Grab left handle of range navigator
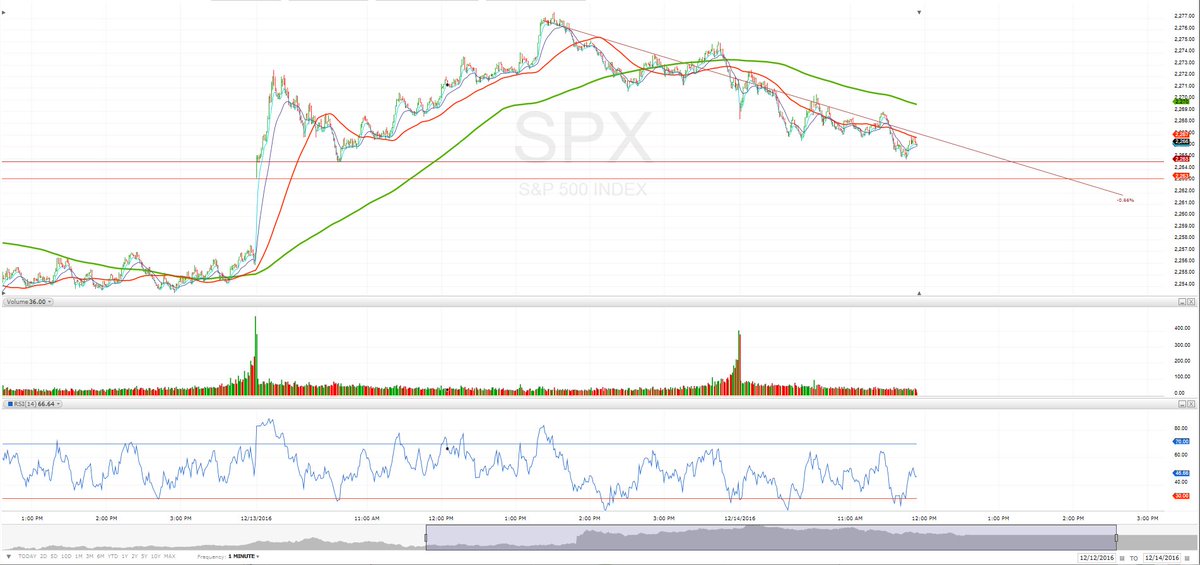The height and width of the screenshot is (565, 1200). 426,539
